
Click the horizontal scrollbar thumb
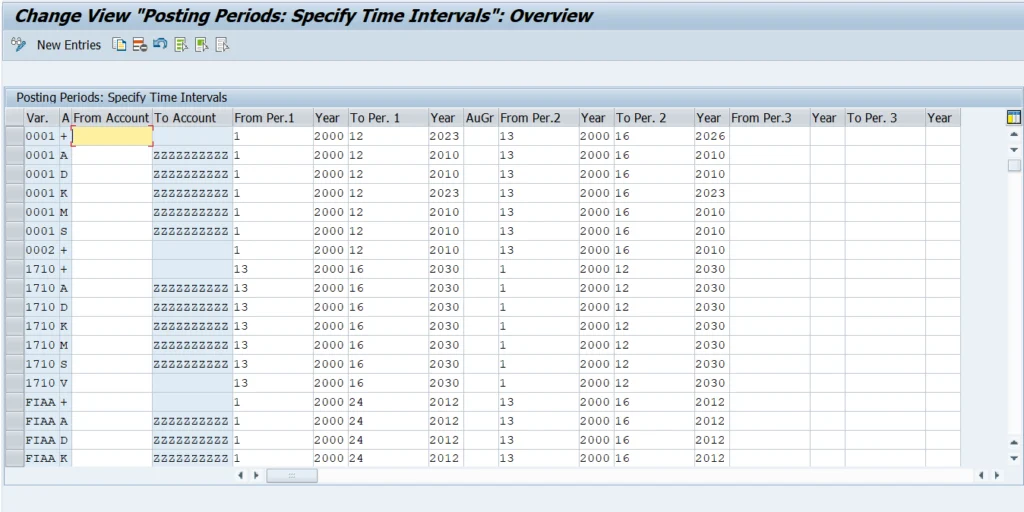pos(291,475)
